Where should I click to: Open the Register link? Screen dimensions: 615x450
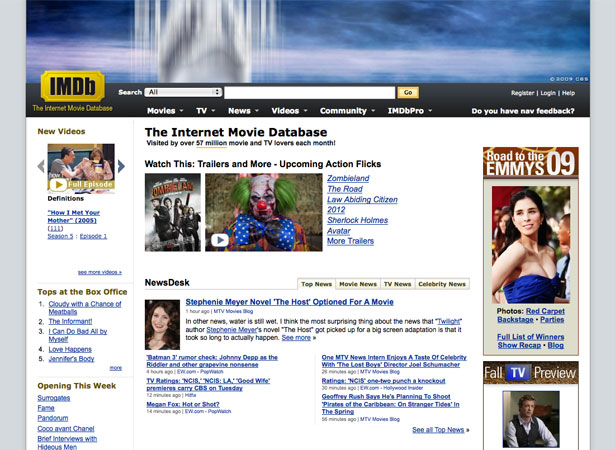click(x=522, y=93)
